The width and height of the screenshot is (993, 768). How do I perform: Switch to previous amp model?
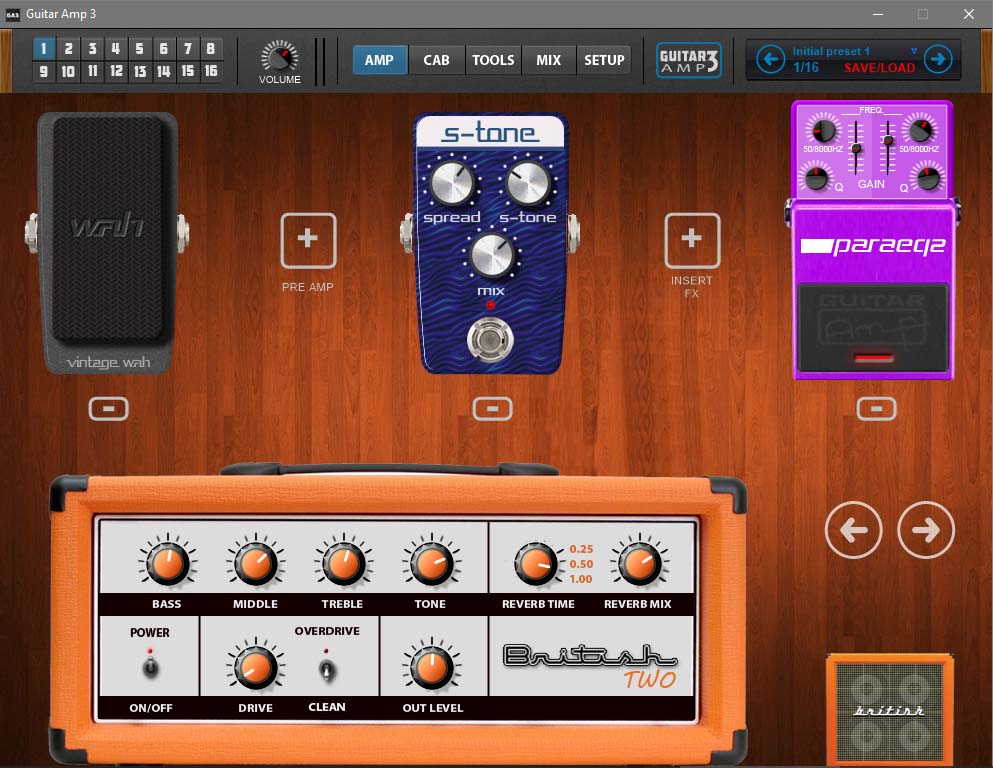click(x=853, y=530)
